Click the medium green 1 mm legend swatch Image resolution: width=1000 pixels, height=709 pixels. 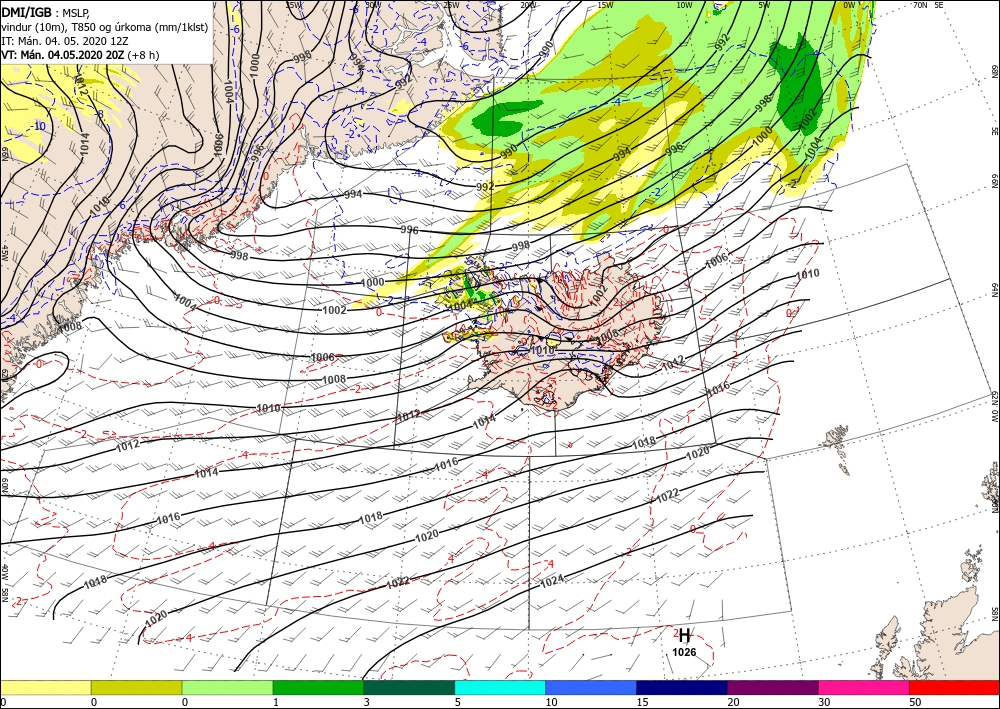tap(318, 687)
